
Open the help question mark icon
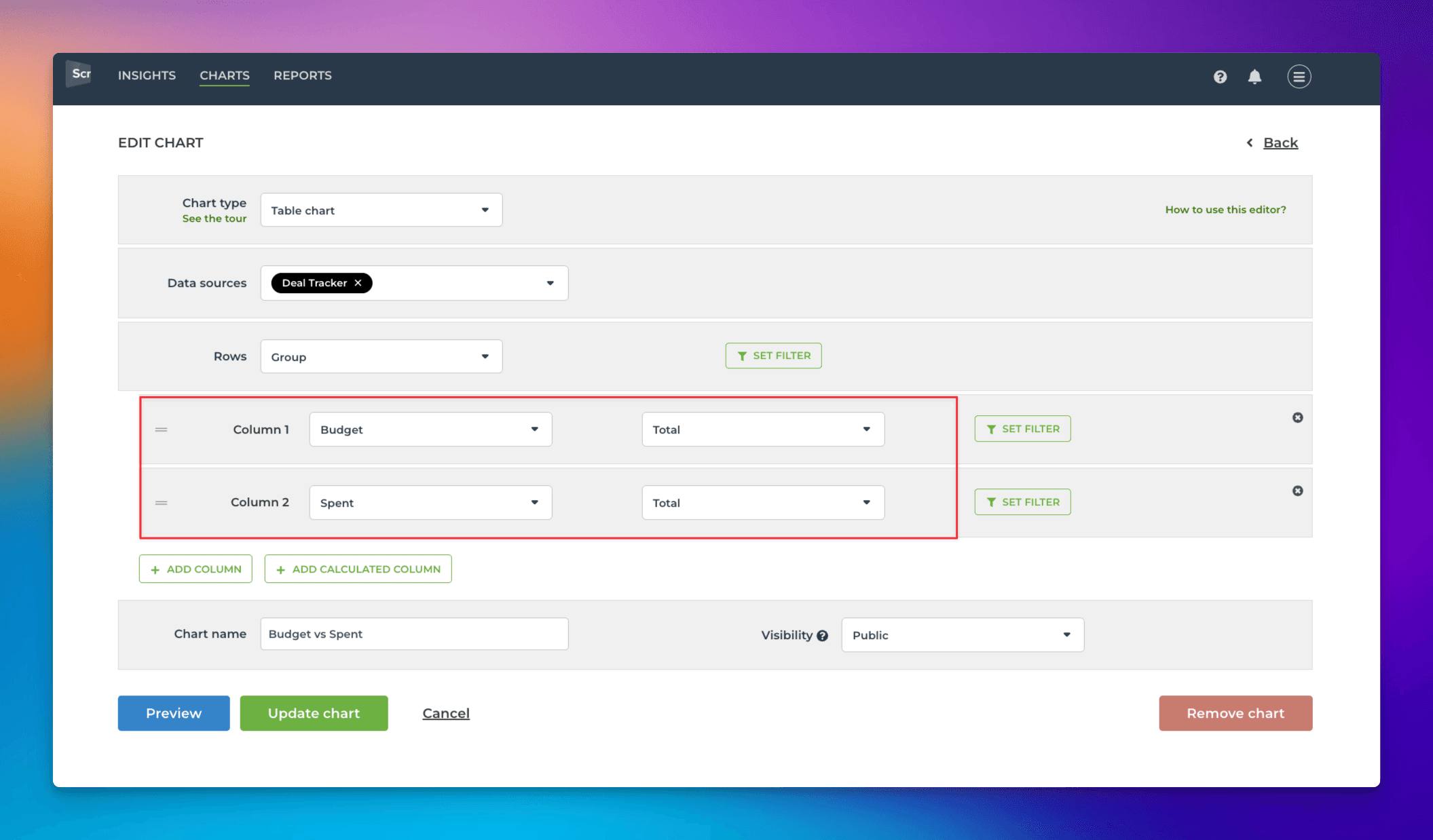1220,77
